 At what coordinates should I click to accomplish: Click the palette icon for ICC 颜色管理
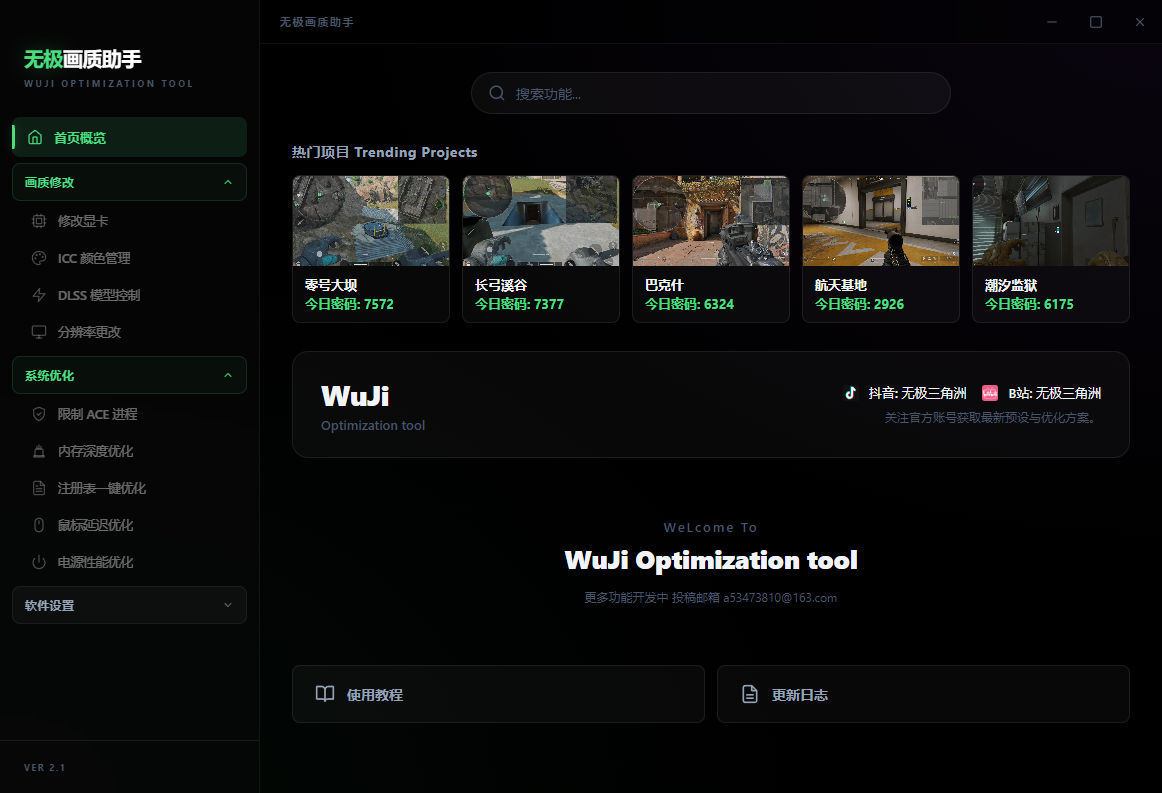coord(39,258)
